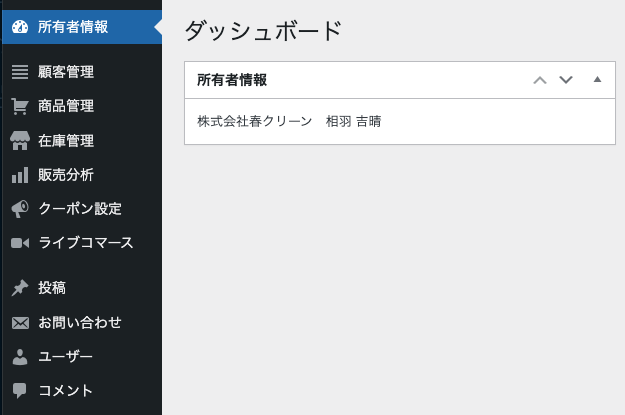Click the bar chart icon for 販売分析
Viewport: 625px width, 415px height.
click(20, 175)
